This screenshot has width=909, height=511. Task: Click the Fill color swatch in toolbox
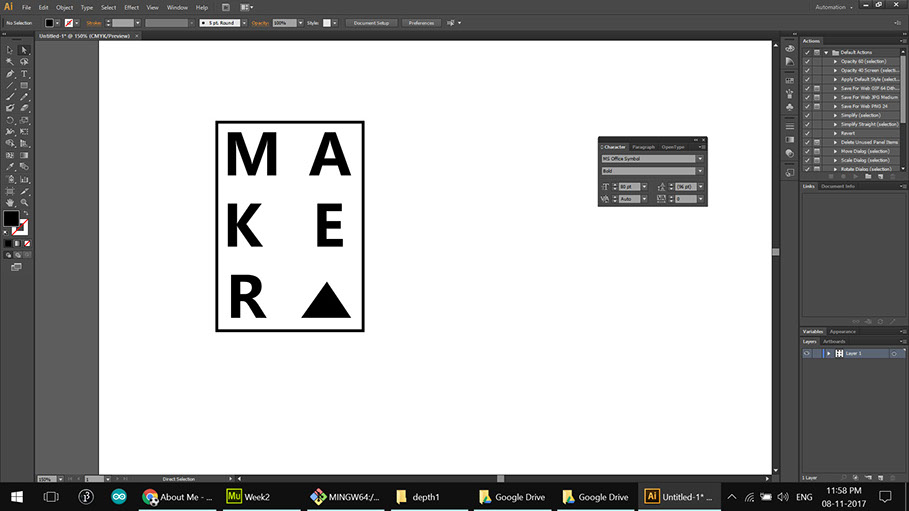pyautogui.click(x=11, y=219)
